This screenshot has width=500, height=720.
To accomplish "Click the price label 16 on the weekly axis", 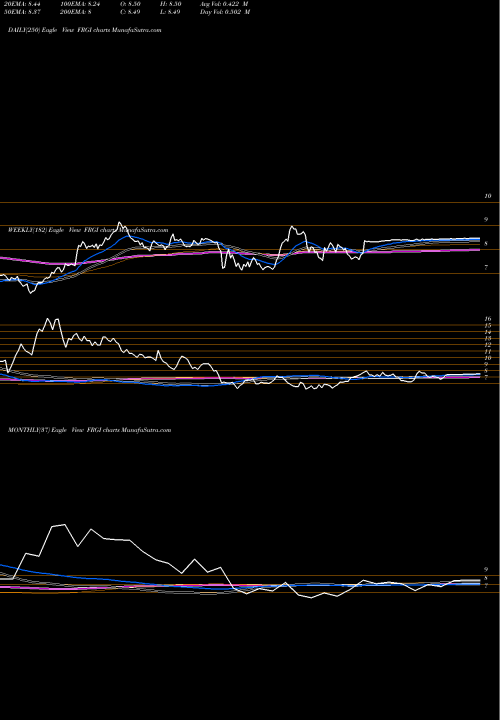I will 488,319.
